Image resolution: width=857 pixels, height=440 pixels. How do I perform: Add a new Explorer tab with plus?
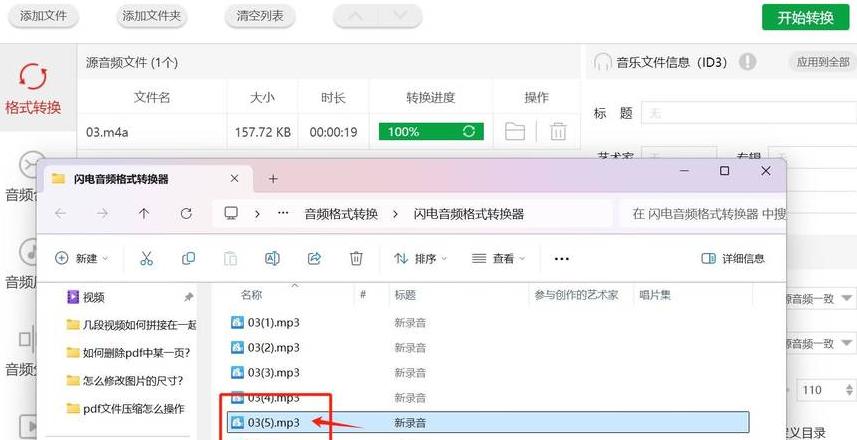point(273,179)
